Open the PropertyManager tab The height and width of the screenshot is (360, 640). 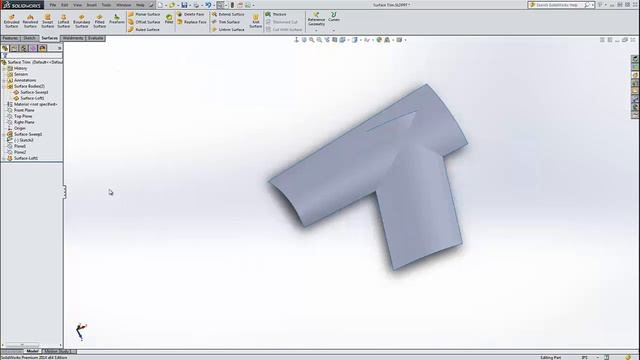[x=14, y=48]
